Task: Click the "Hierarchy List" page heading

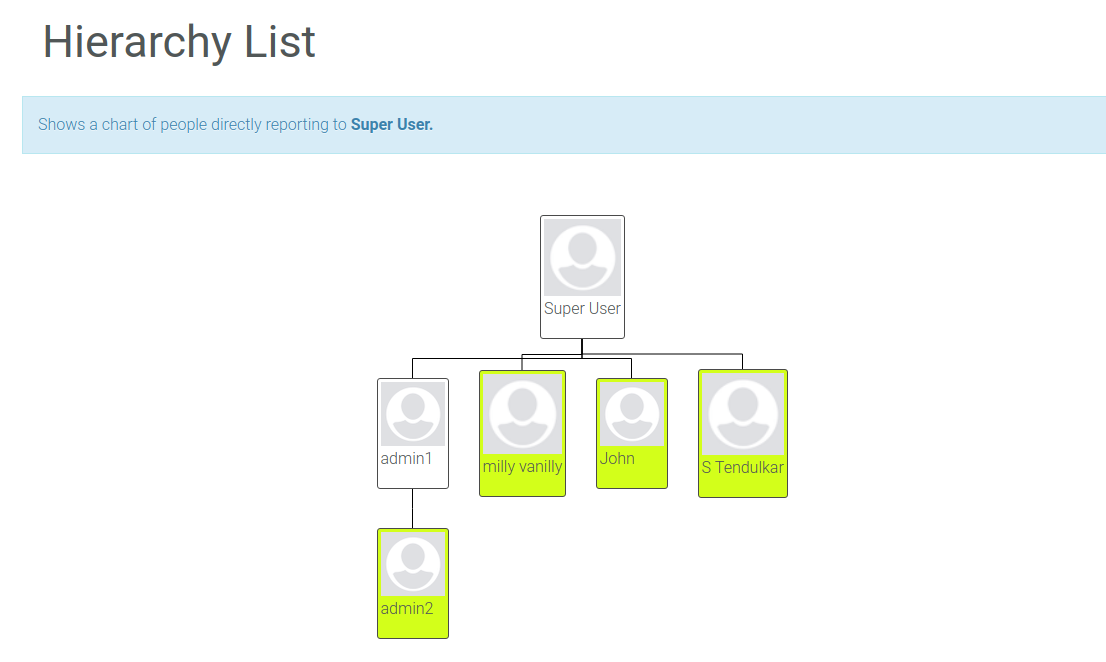Action: click(x=179, y=42)
